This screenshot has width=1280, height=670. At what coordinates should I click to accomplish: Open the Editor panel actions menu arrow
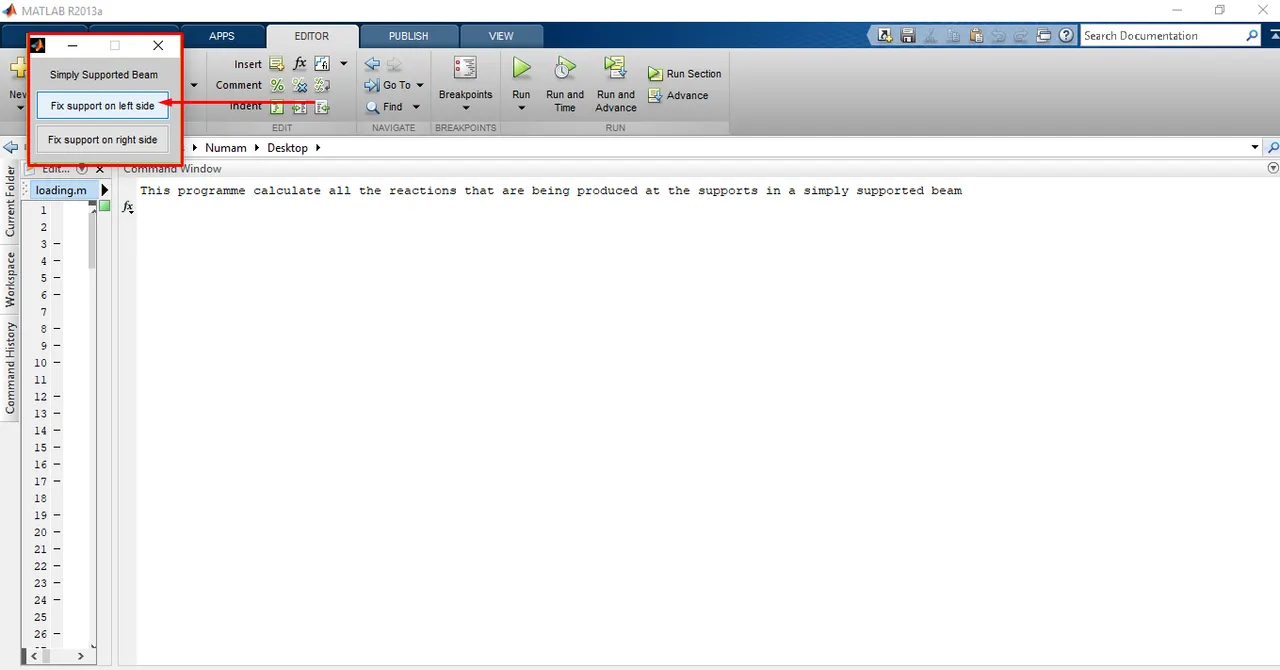point(82,169)
